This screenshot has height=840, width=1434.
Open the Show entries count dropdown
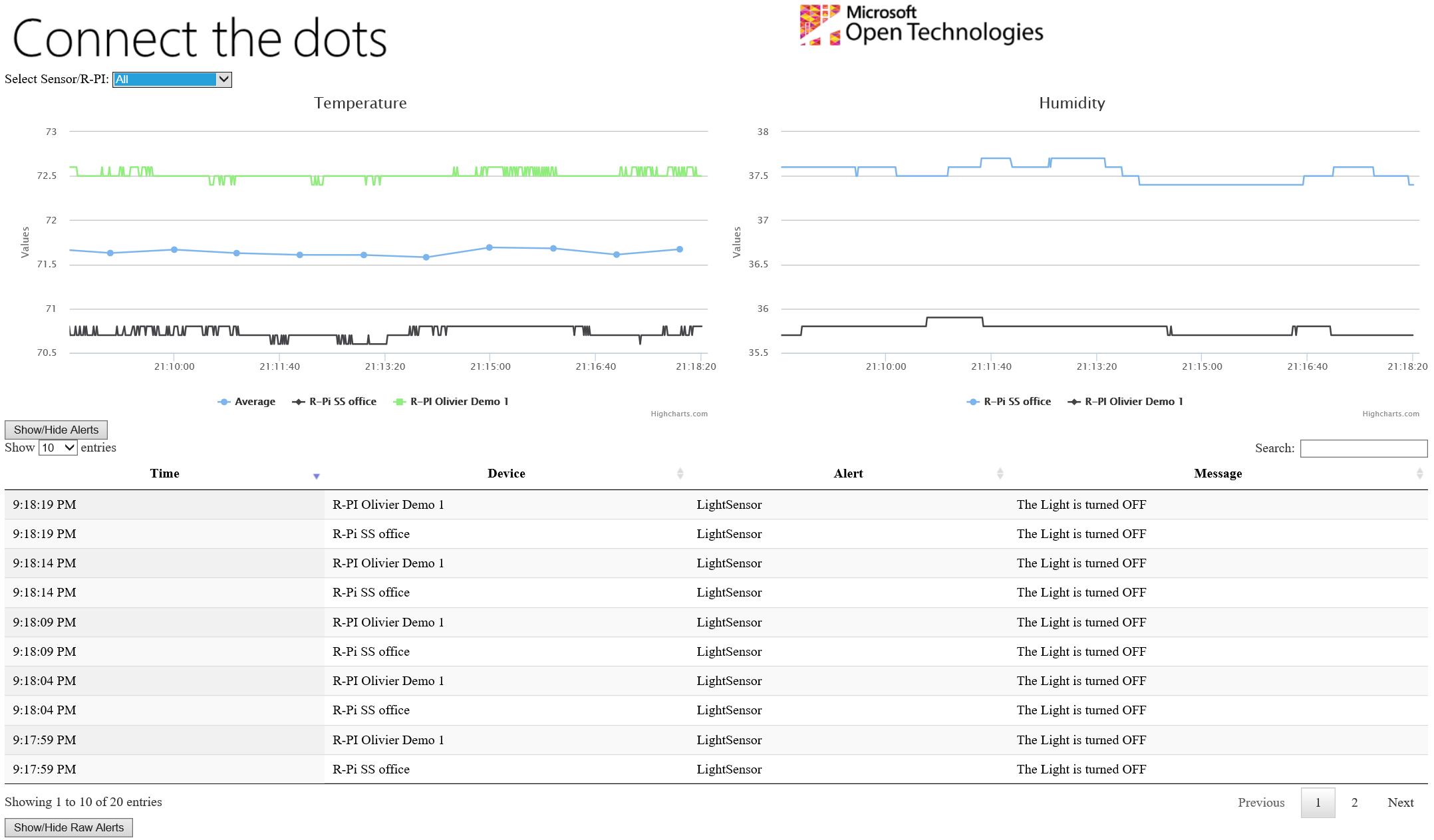click(x=58, y=448)
